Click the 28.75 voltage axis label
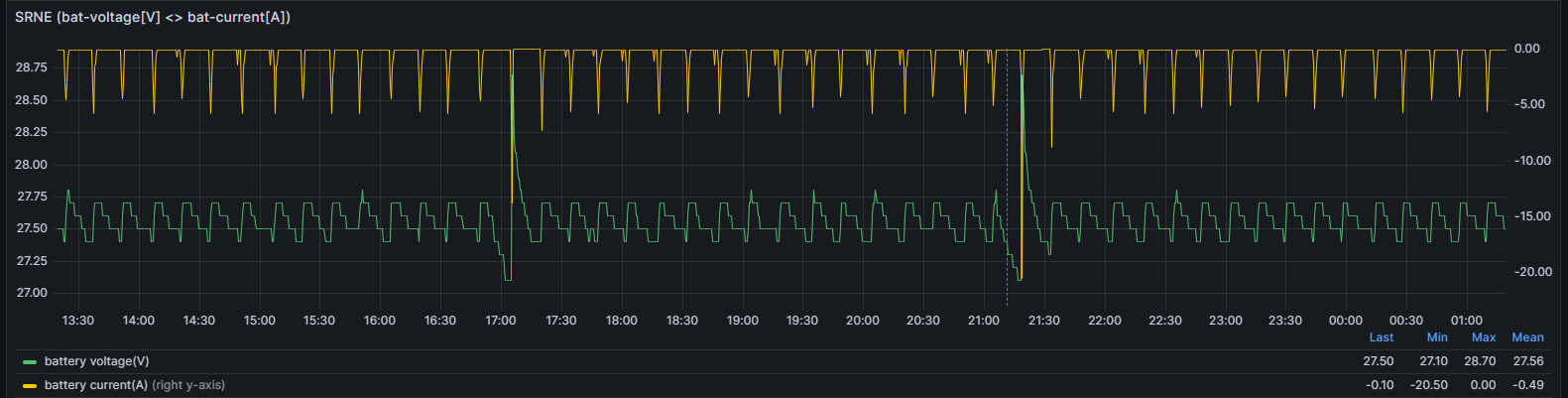1568x398 pixels. 32,67
